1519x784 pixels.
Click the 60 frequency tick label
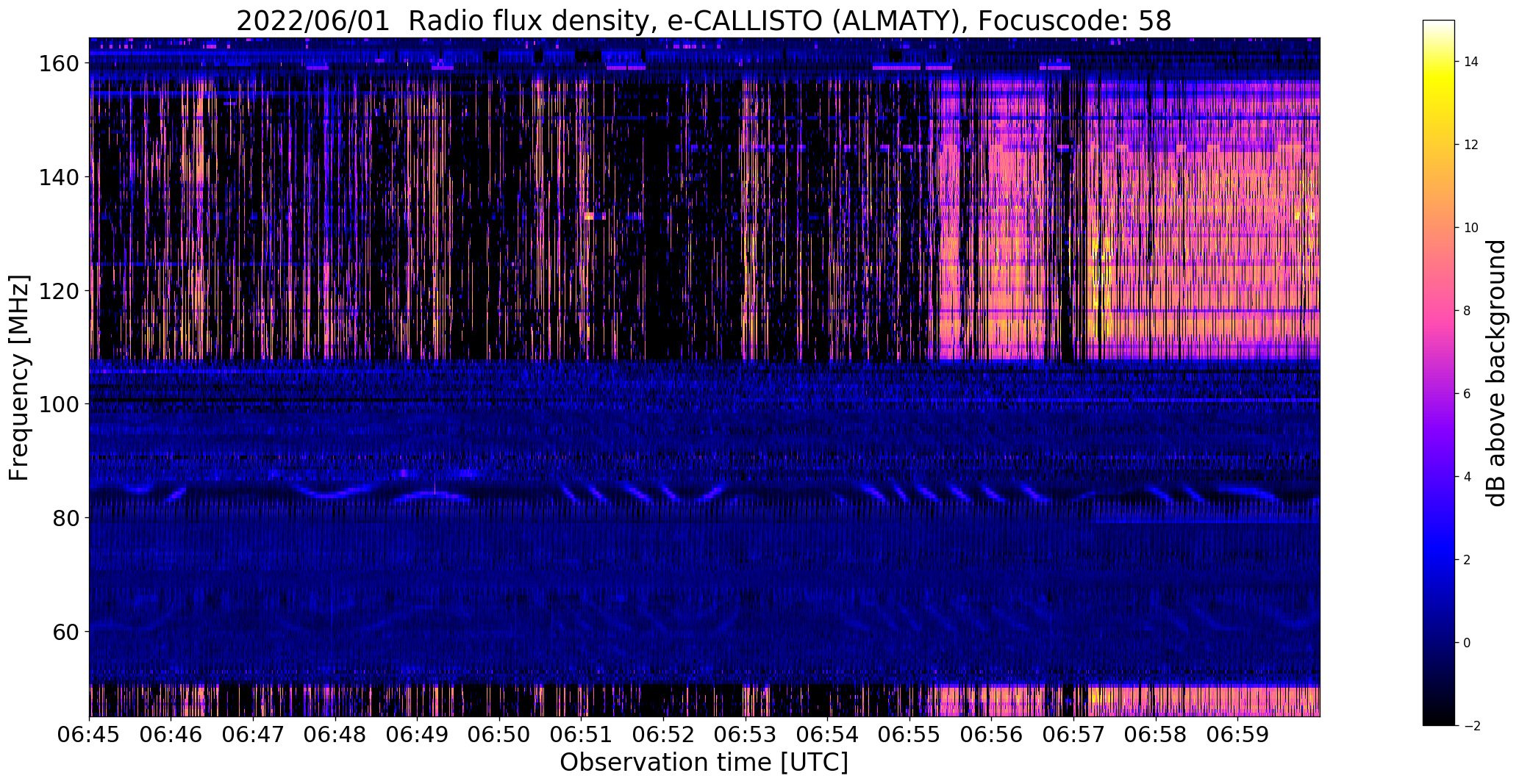[65, 631]
